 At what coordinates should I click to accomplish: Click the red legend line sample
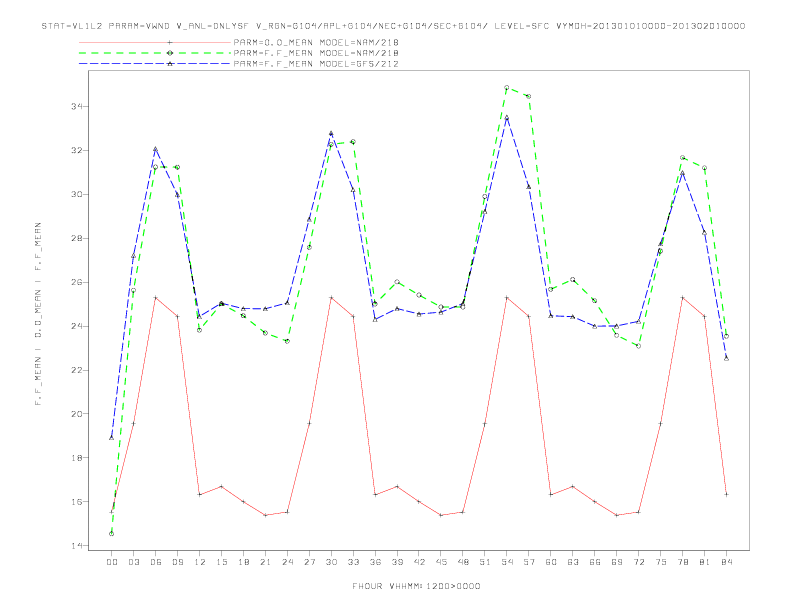tap(155, 42)
